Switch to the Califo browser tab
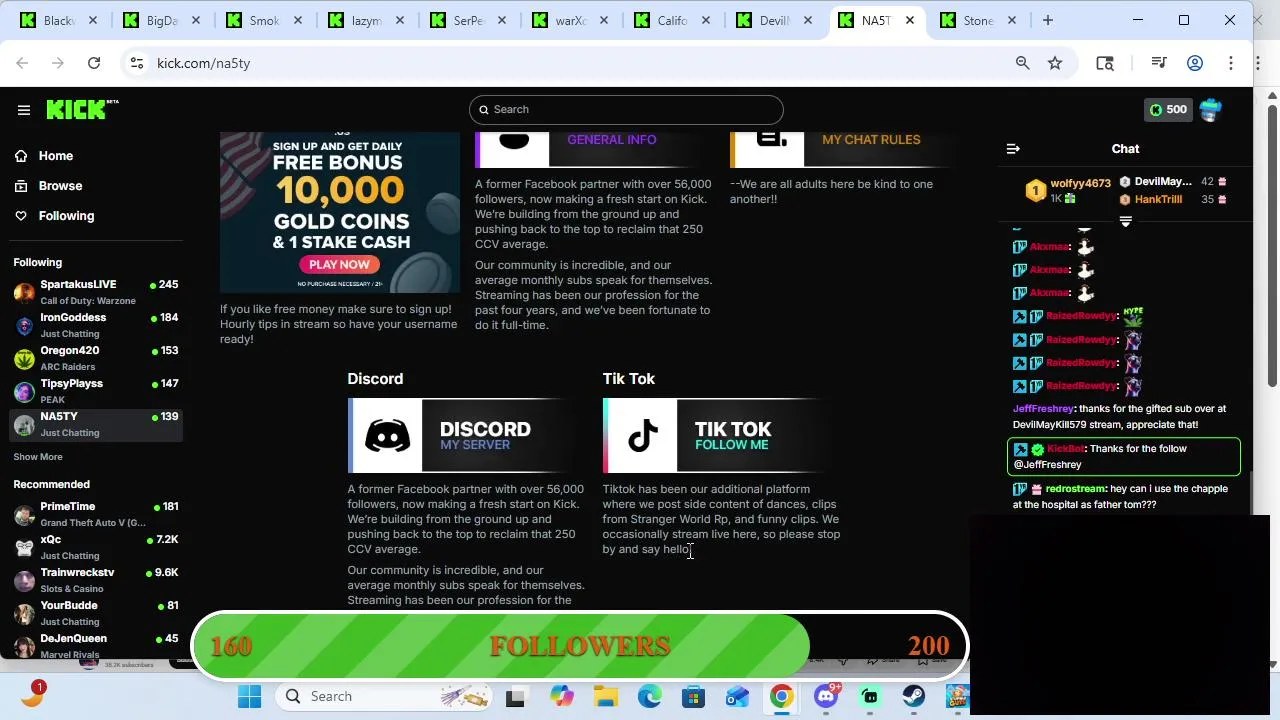The image size is (1280, 720). point(672,20)
